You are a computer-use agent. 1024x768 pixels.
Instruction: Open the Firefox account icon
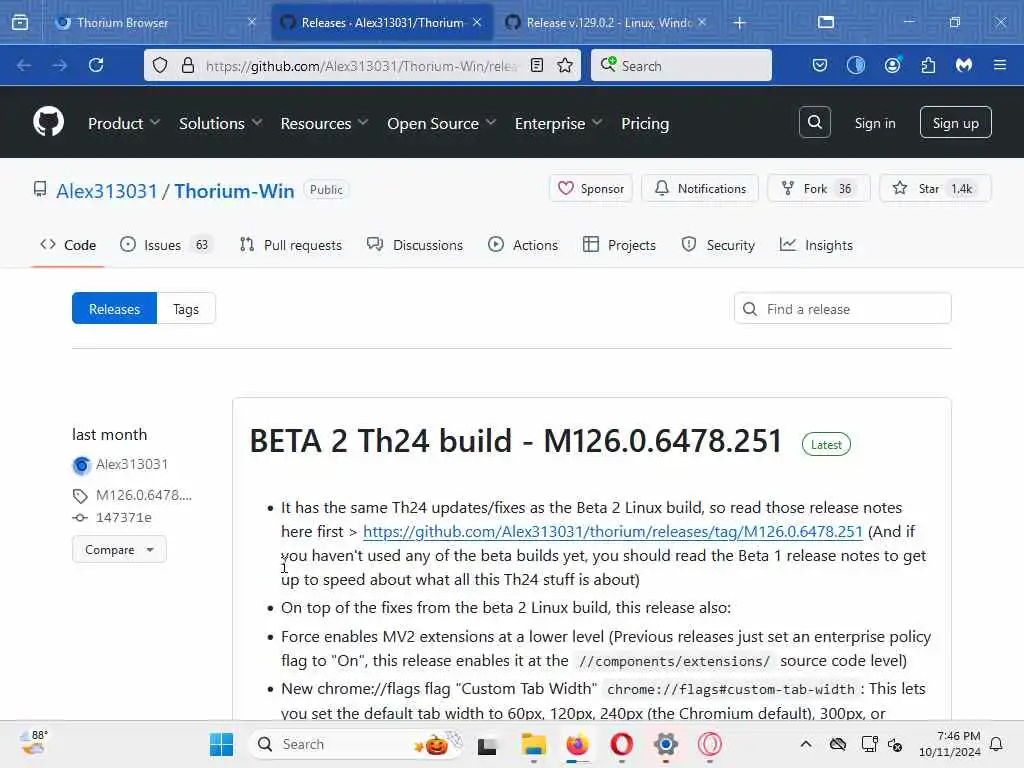[x=892, y=65]
